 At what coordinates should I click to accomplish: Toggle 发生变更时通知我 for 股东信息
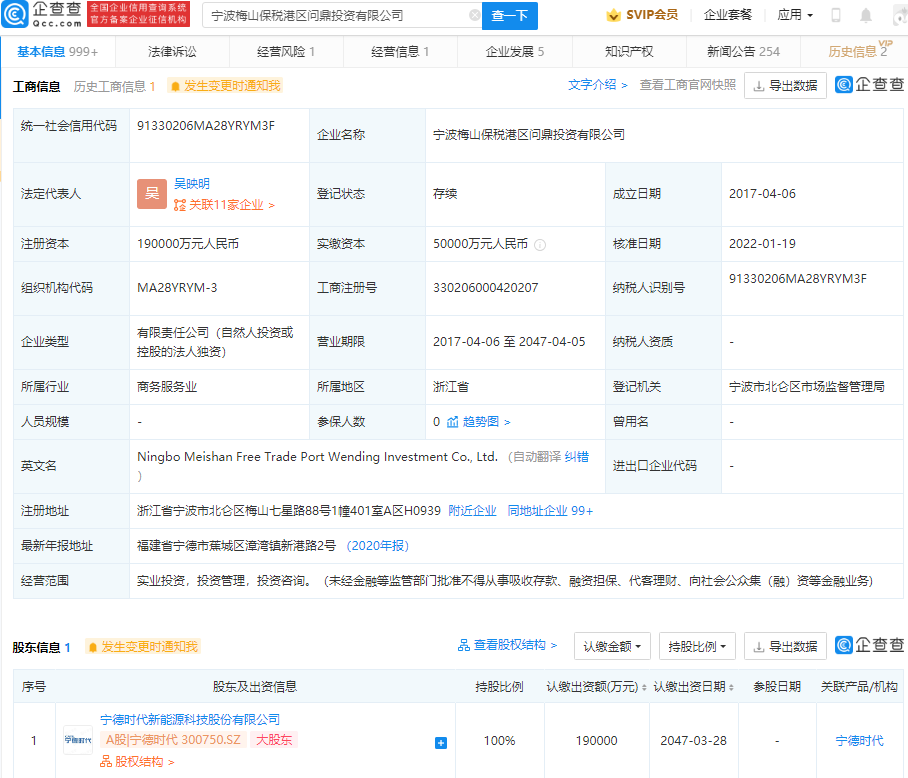pos(143,647)
